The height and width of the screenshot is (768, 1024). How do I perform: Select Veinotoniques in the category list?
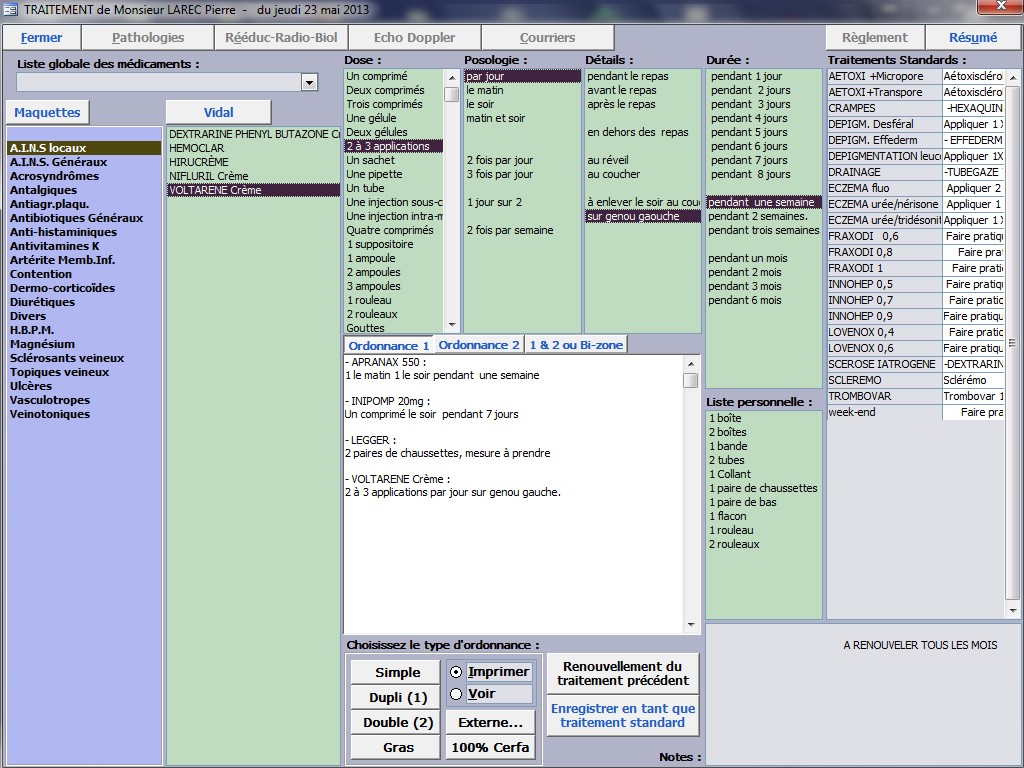(50, 414)
